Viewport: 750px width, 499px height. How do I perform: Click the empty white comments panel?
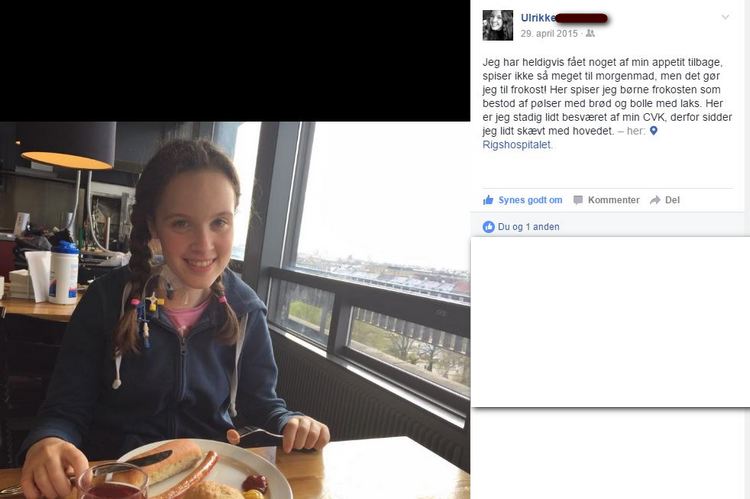point(610,322)
